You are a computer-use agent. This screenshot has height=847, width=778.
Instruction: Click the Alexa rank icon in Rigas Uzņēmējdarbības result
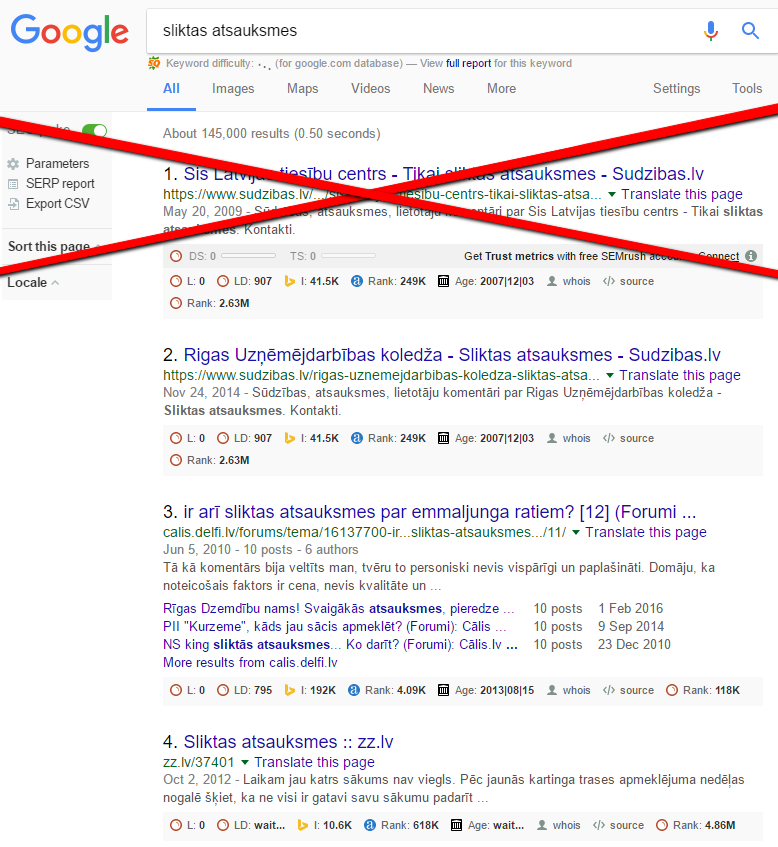click(x=357, y=438)
